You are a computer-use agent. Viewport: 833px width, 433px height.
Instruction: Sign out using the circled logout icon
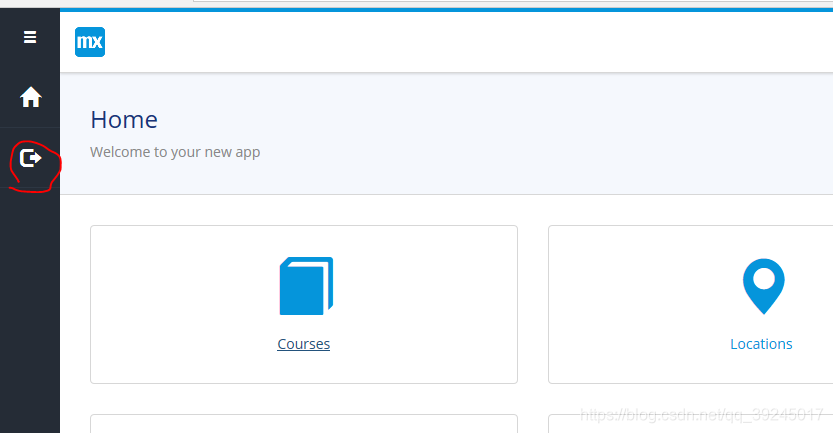tap(30, 158)
